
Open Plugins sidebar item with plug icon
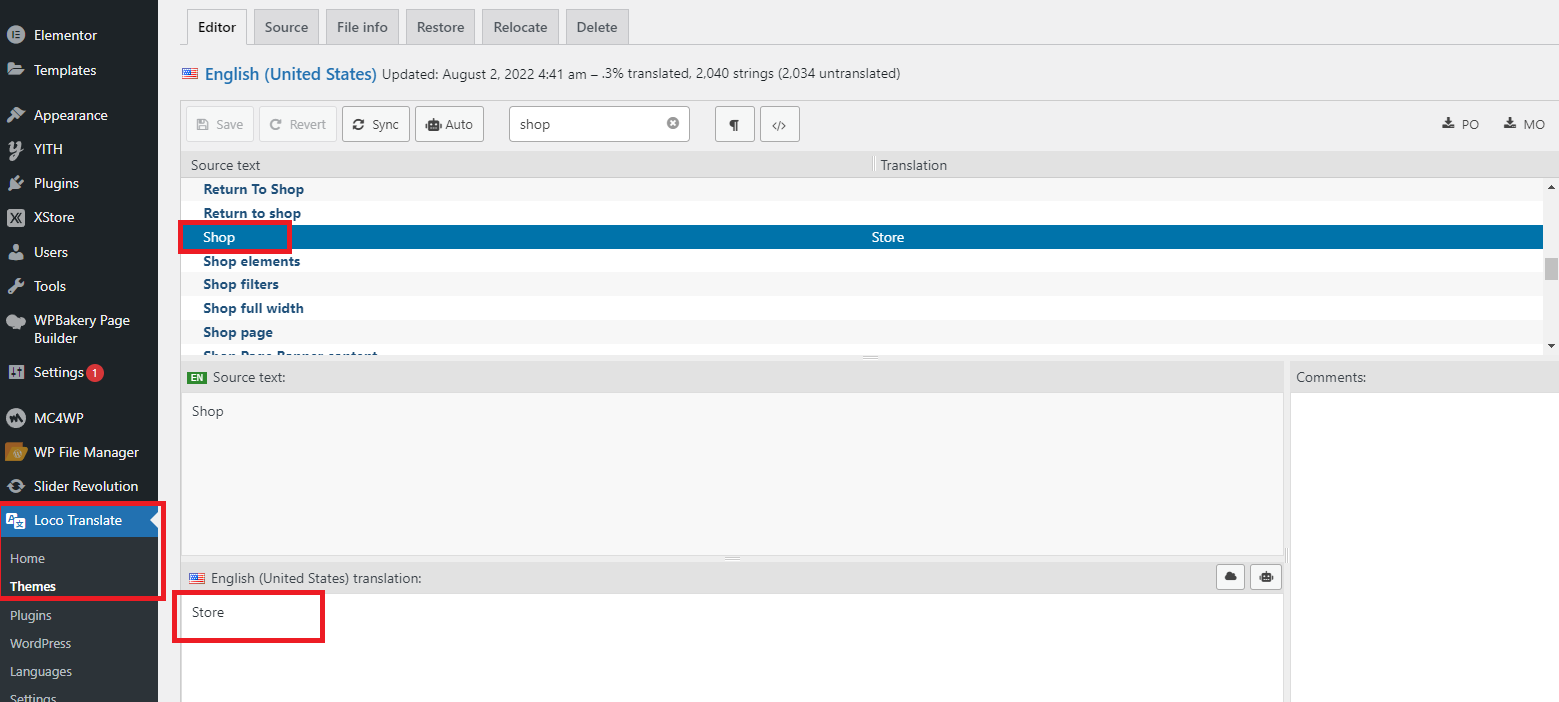pos(56,183)
